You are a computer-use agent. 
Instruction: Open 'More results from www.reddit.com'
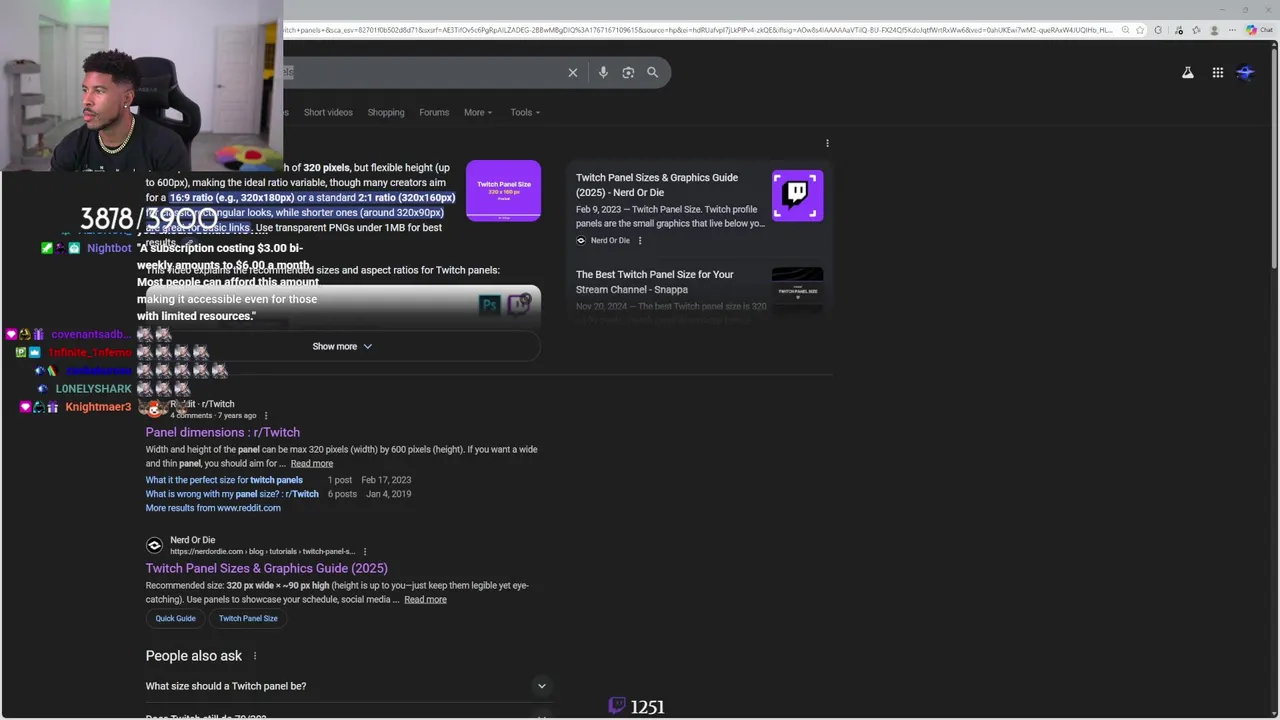point(213,508)
